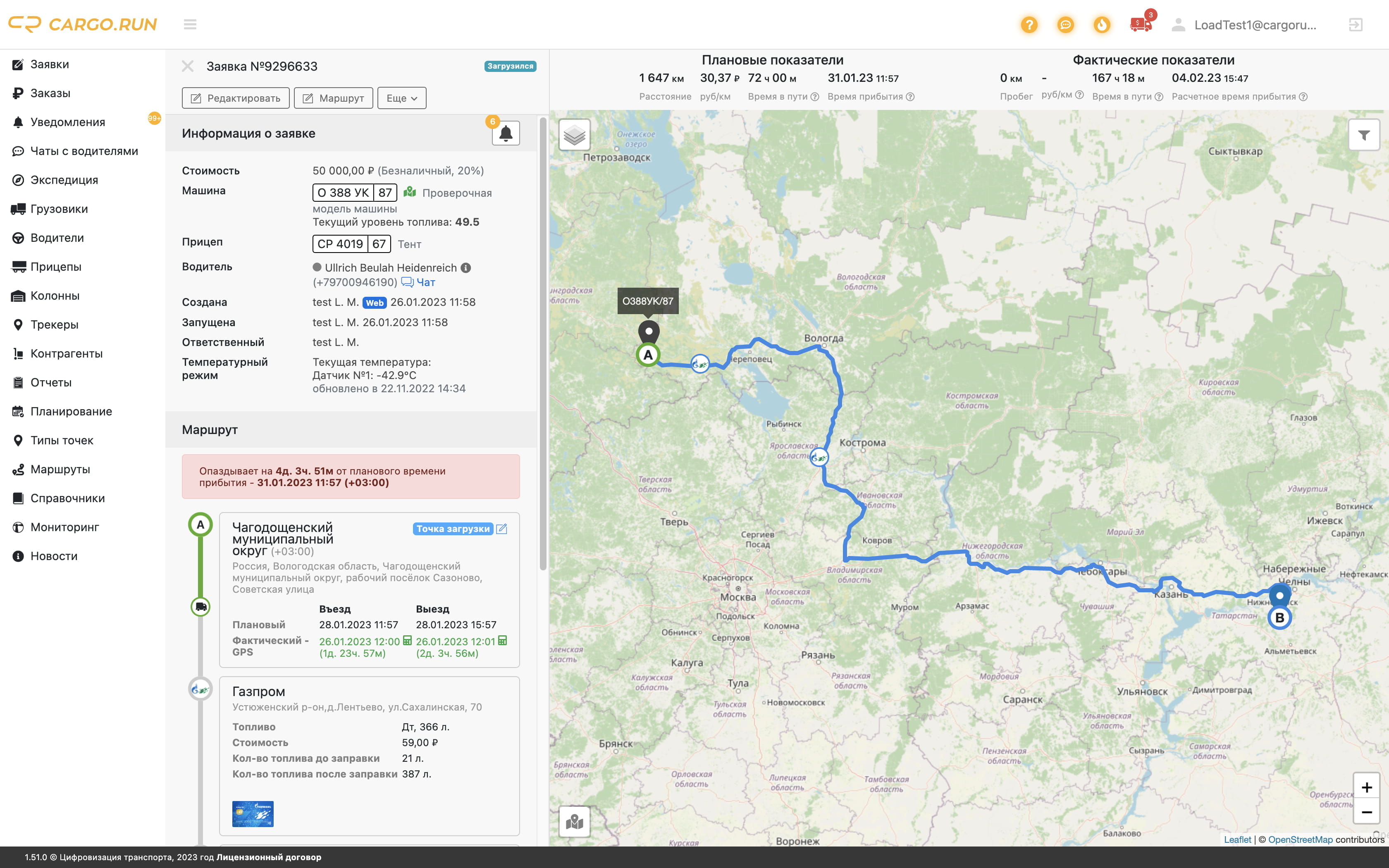Click the destination marker B on map

pyautogui.click(x=1279, y=618)
